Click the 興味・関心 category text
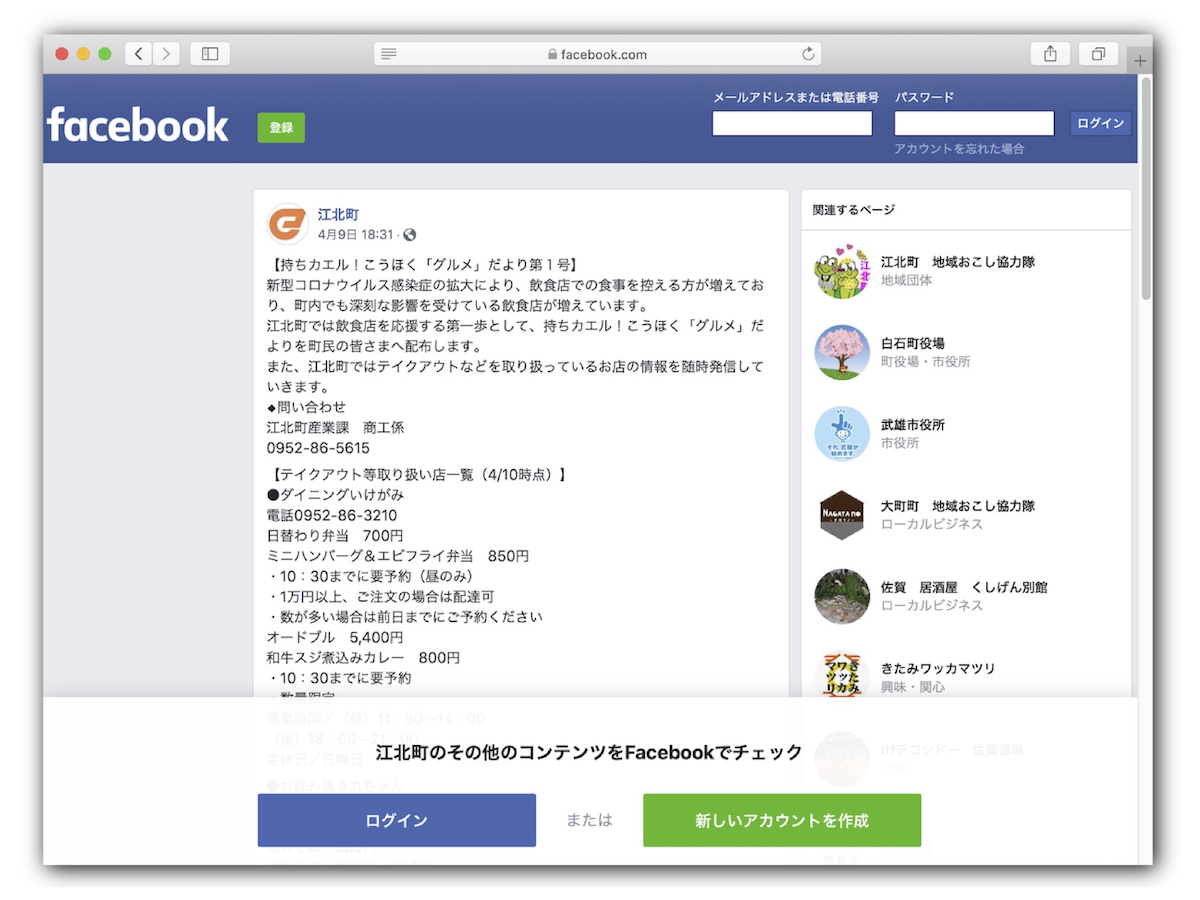This screenshot has height=900, width=1200. pos(913,688)
